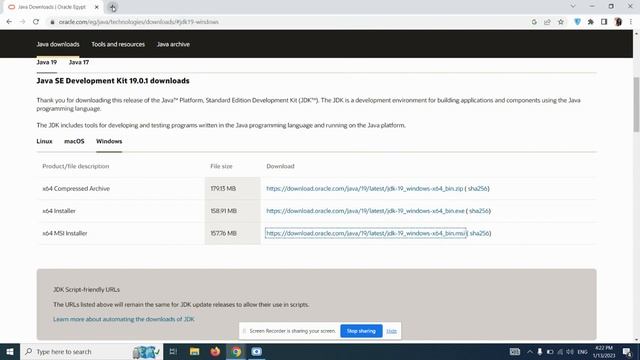The height and width of the screenshot is (360, 640).
Task: Click the 158.91 MB file size cell
Action: pos(232,211)
